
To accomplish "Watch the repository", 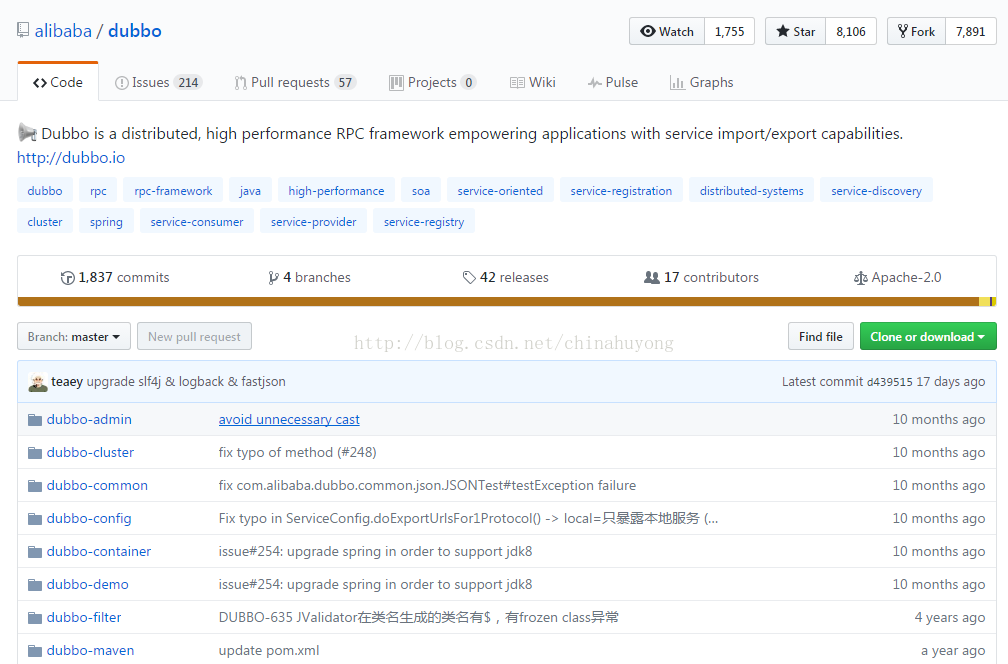I will pyautogui.click(x=667, y=31).
